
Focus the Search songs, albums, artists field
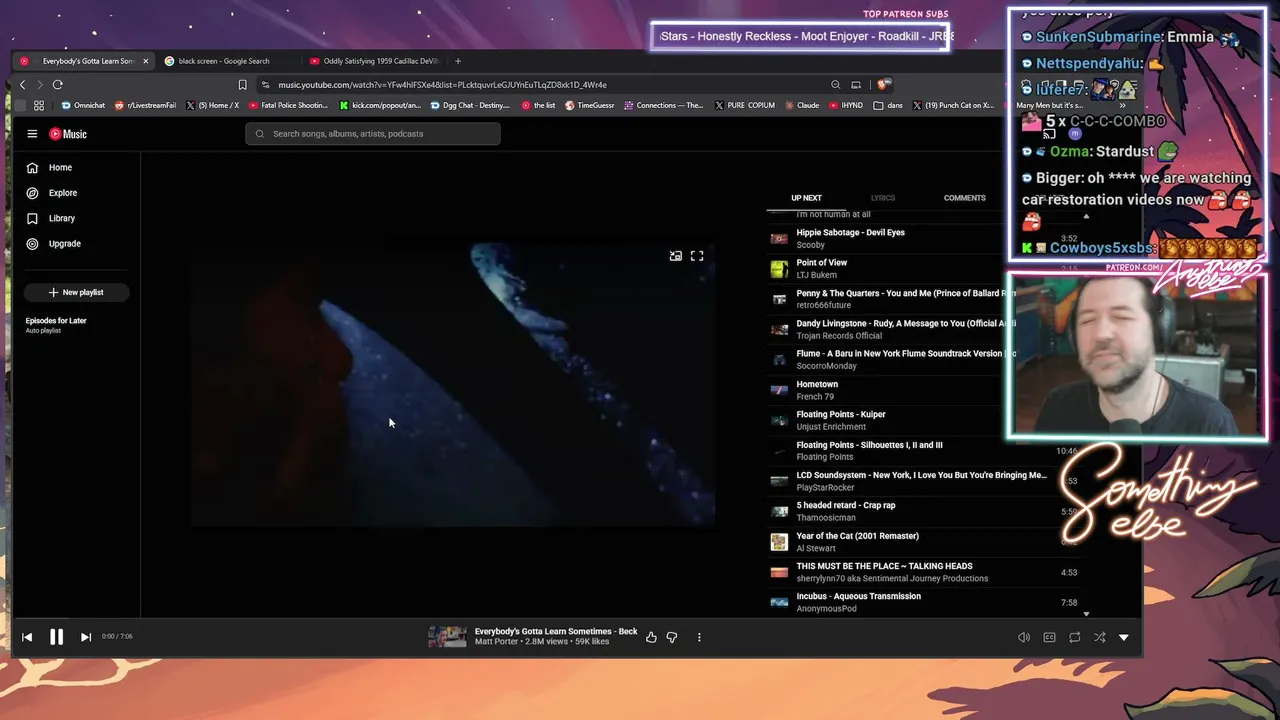(373, 134)
